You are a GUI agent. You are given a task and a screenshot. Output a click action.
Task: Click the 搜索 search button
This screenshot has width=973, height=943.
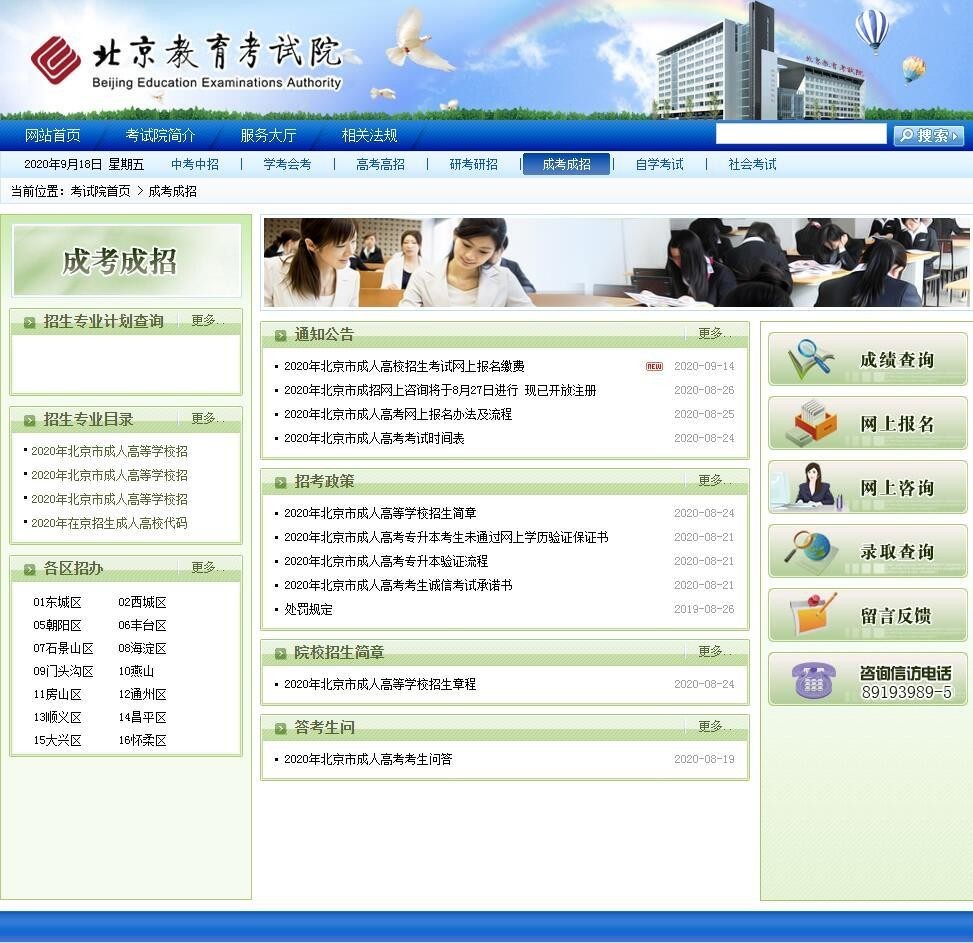tap(928, 135)
